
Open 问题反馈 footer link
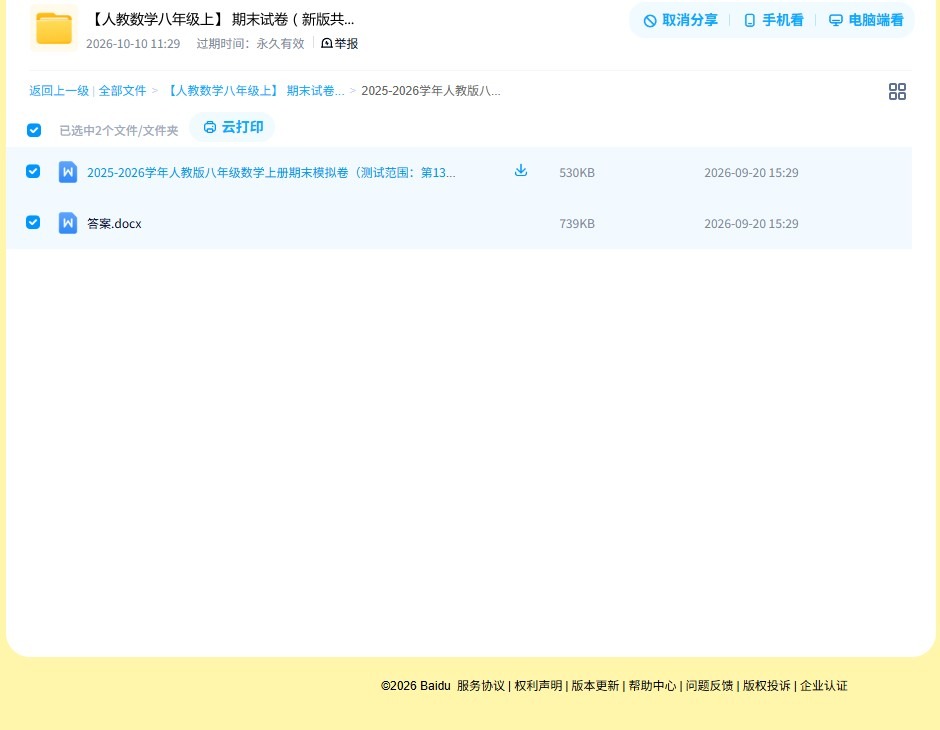point(709,686)
